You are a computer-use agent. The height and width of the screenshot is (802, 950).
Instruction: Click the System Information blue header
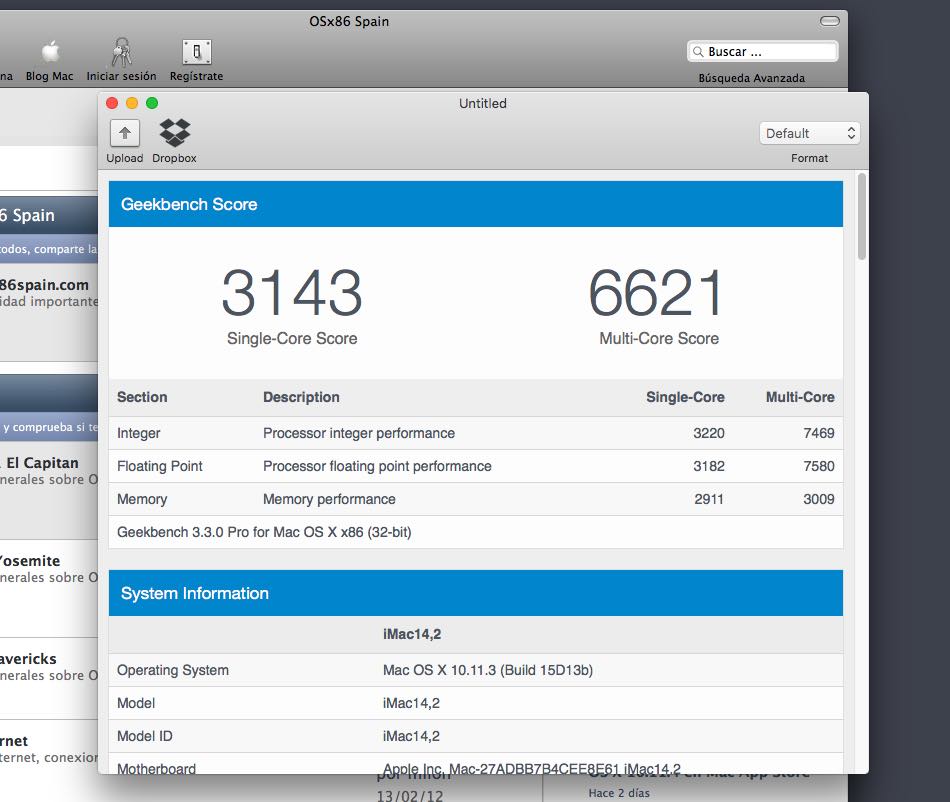(x=476, y=593)
